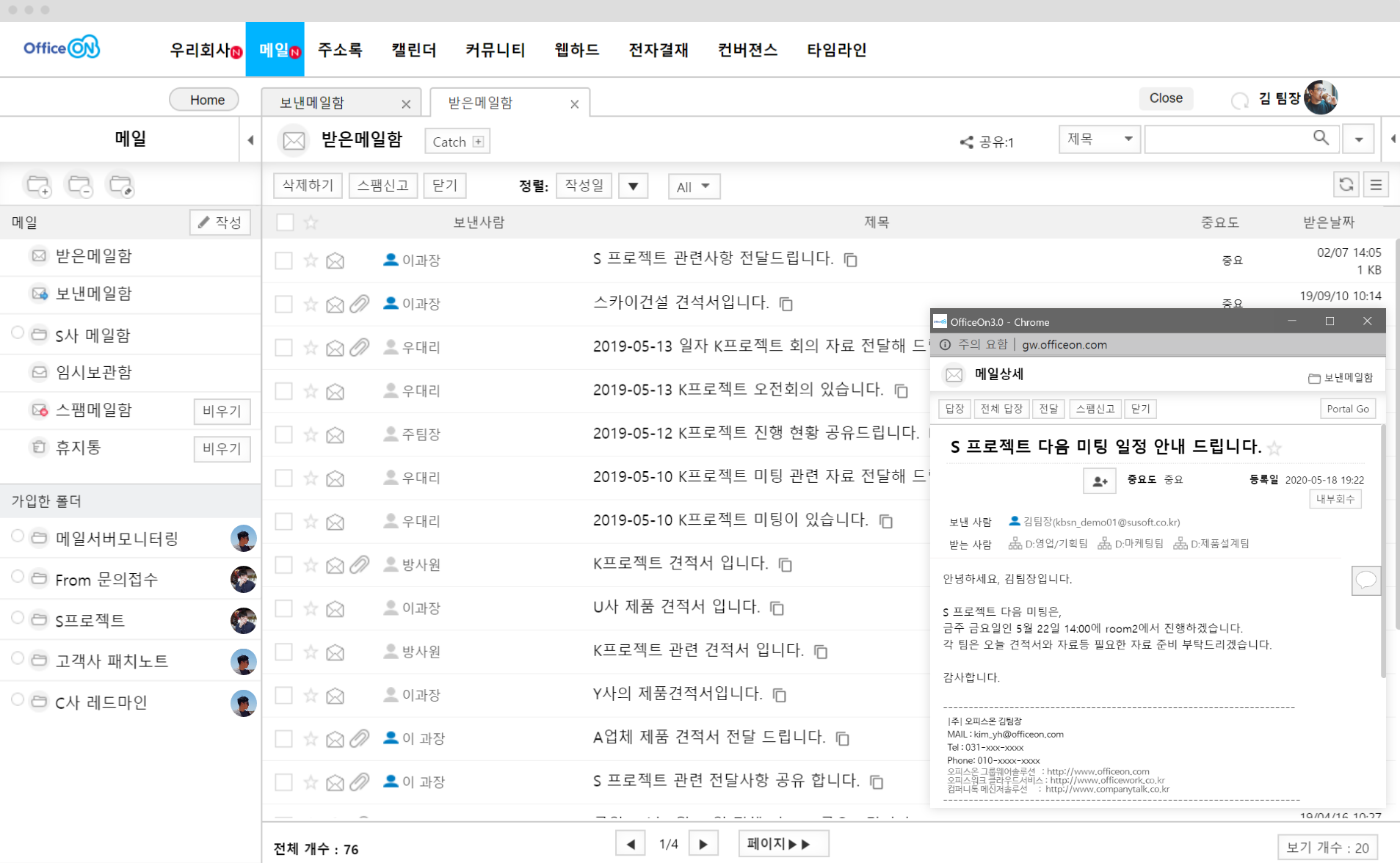Star the first mail from 이과장
Viewport: 1400px width, 863px height.
point(311,260)
